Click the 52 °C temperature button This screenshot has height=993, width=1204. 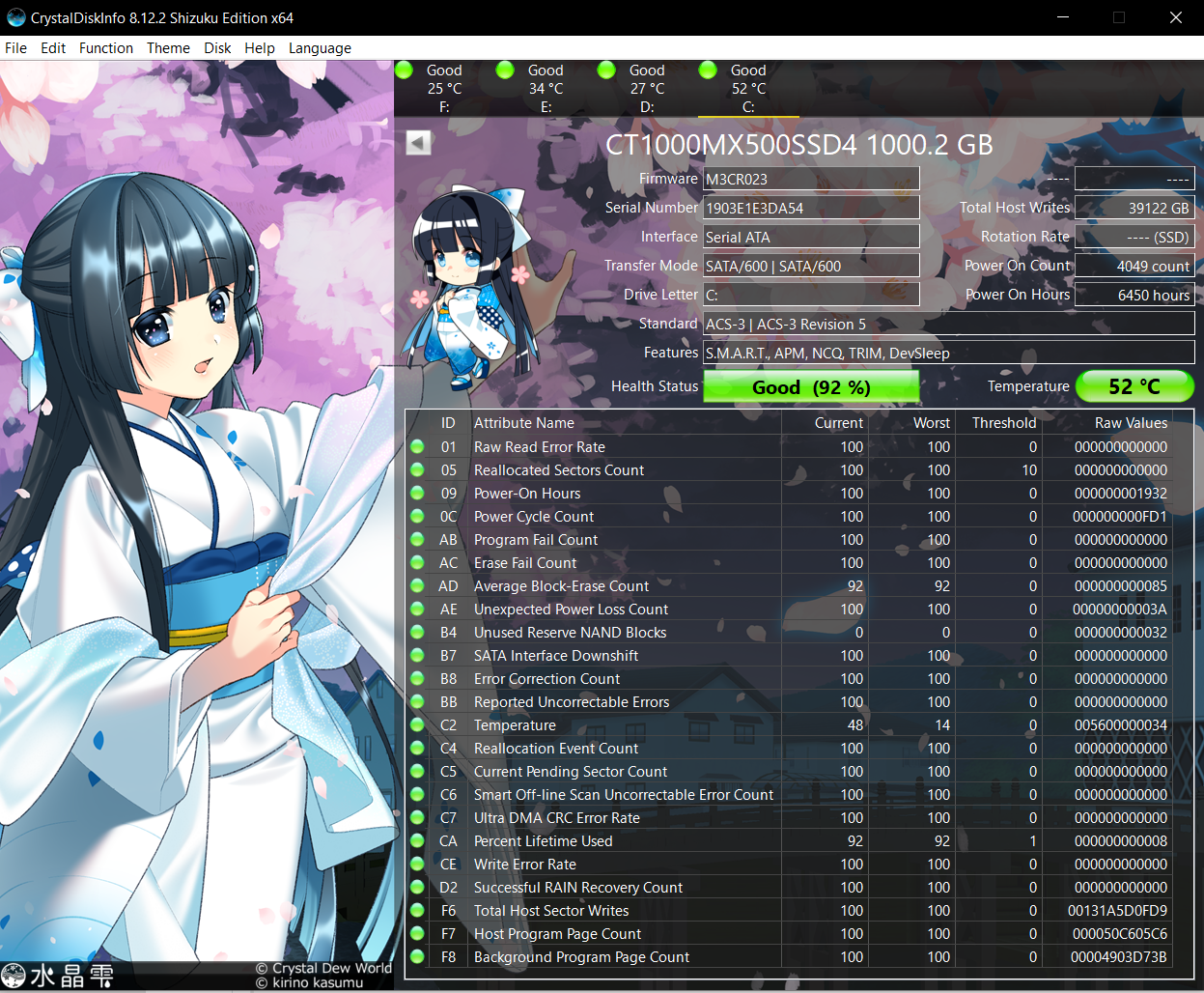[1134, 386]
